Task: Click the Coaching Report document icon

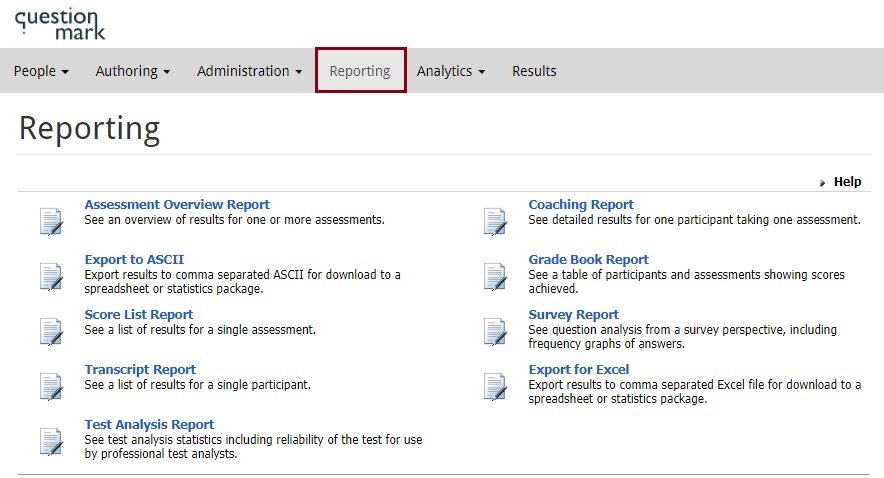Action: [495, 221]
